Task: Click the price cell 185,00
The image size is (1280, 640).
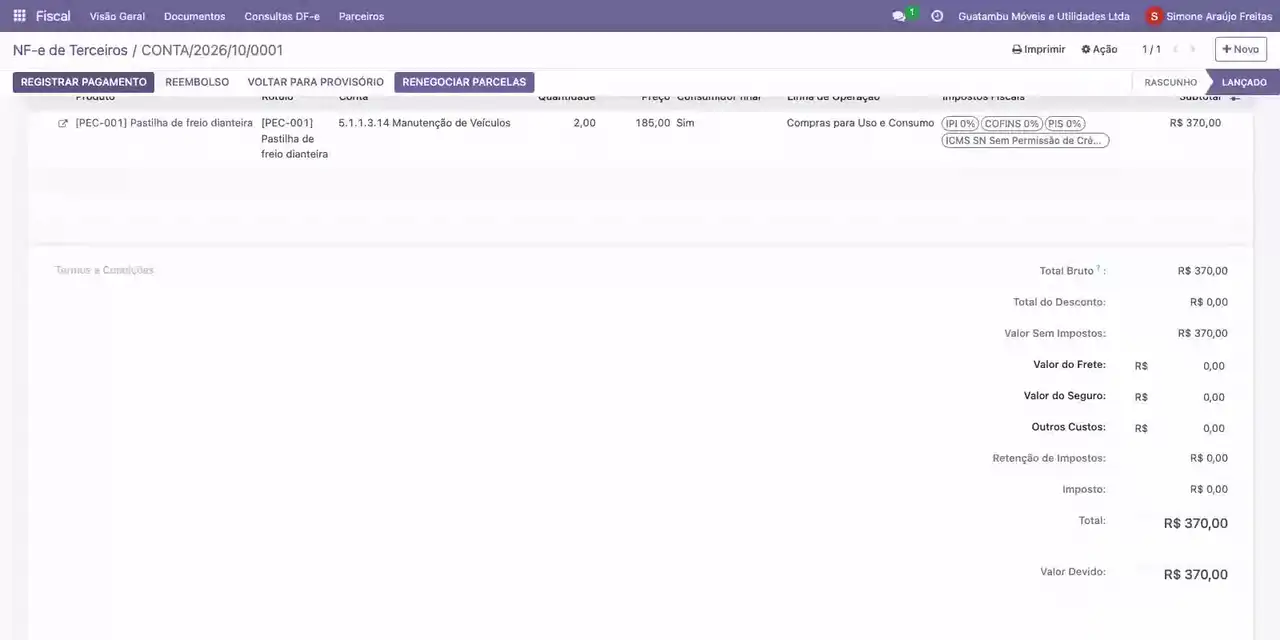Action: click(x=652, y=123)
